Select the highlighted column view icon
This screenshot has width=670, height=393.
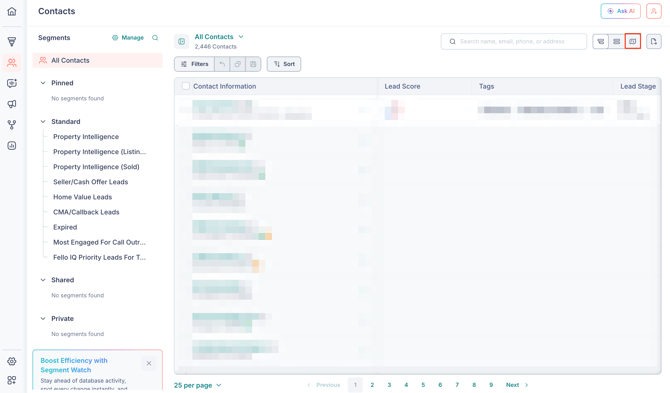pos(632,41)
